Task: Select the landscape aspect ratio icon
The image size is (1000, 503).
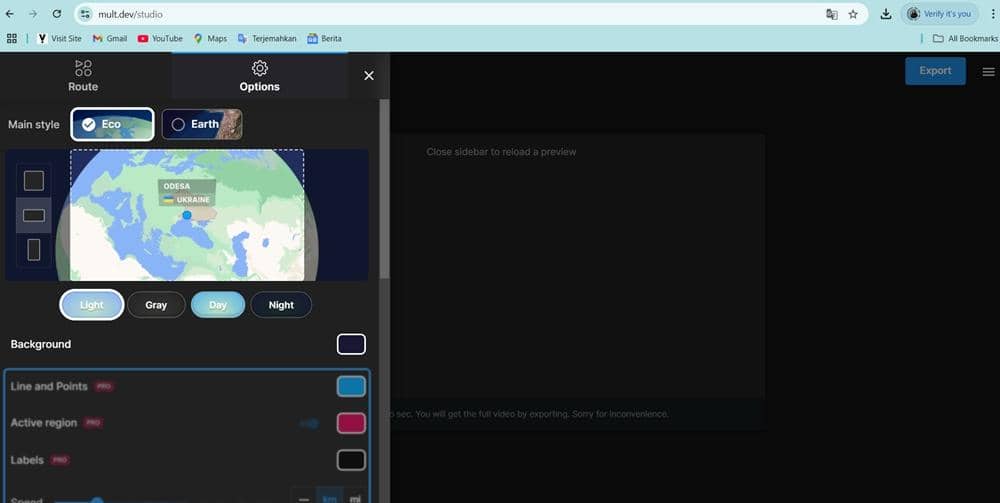Action: 34,215
